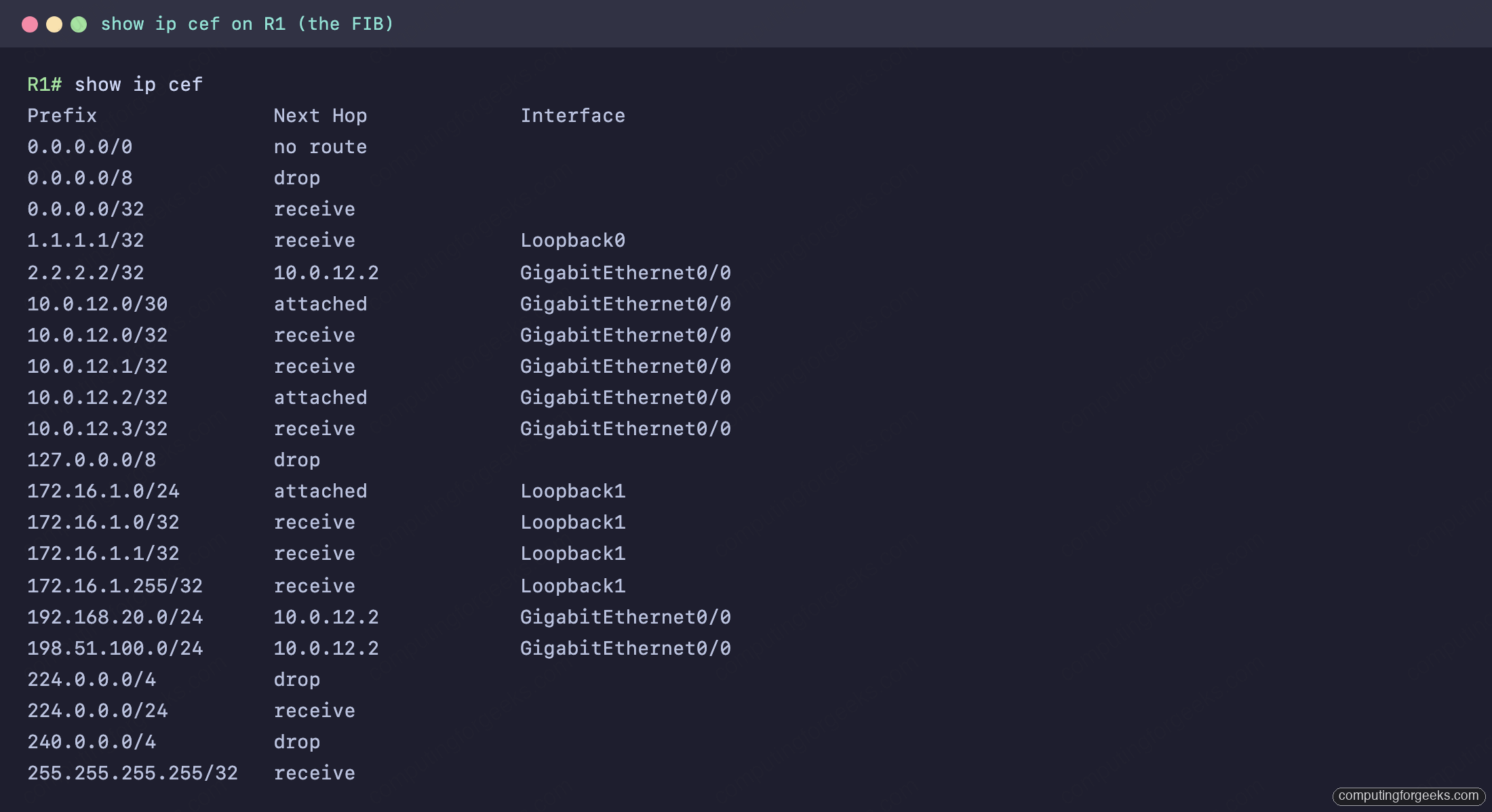
Task: Click the 'show ip cef' command text
Action: (138, 85)
